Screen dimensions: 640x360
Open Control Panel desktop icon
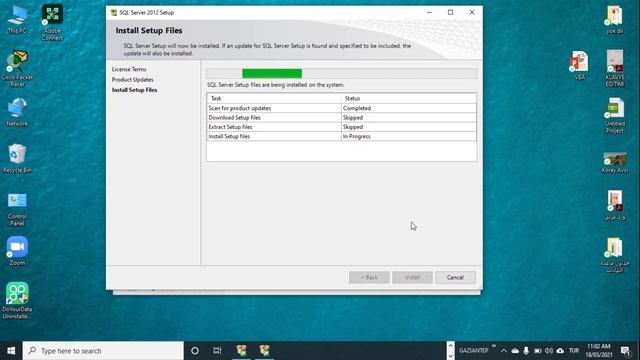pos(17,209)
